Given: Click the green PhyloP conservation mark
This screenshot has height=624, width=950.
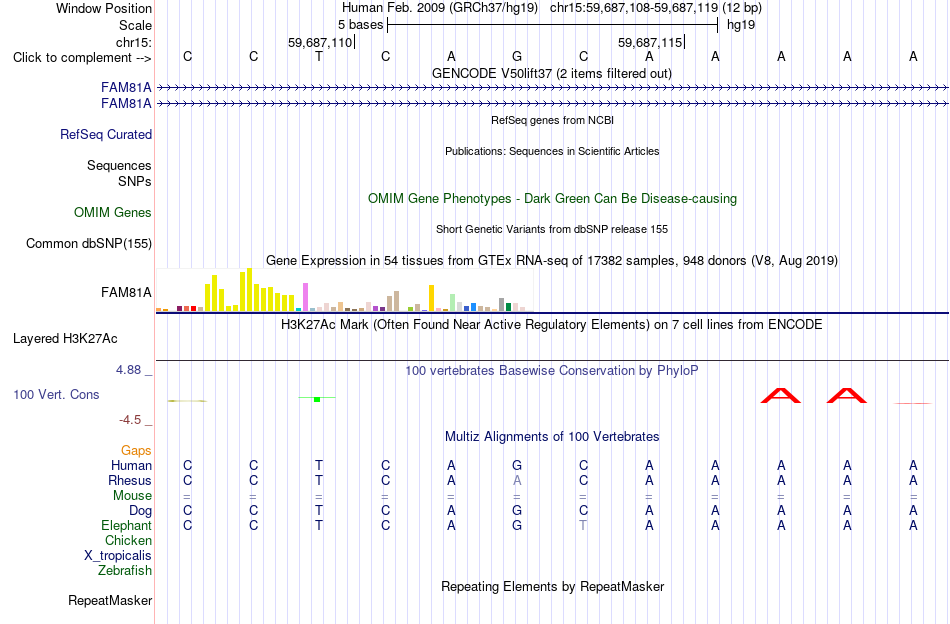Looking at the screenshot, I should tap(317, 399).
